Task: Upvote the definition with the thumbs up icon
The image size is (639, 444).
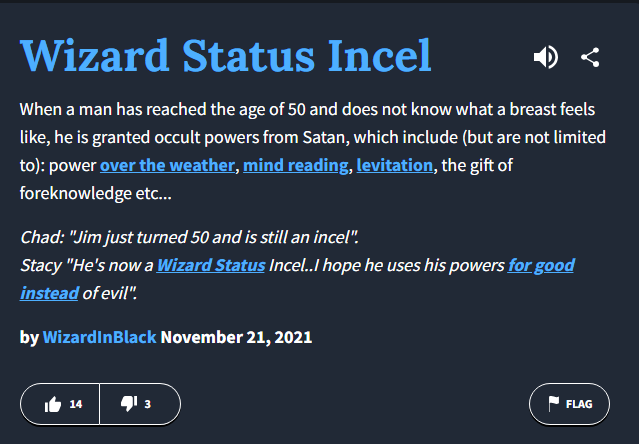Action: 53,404
